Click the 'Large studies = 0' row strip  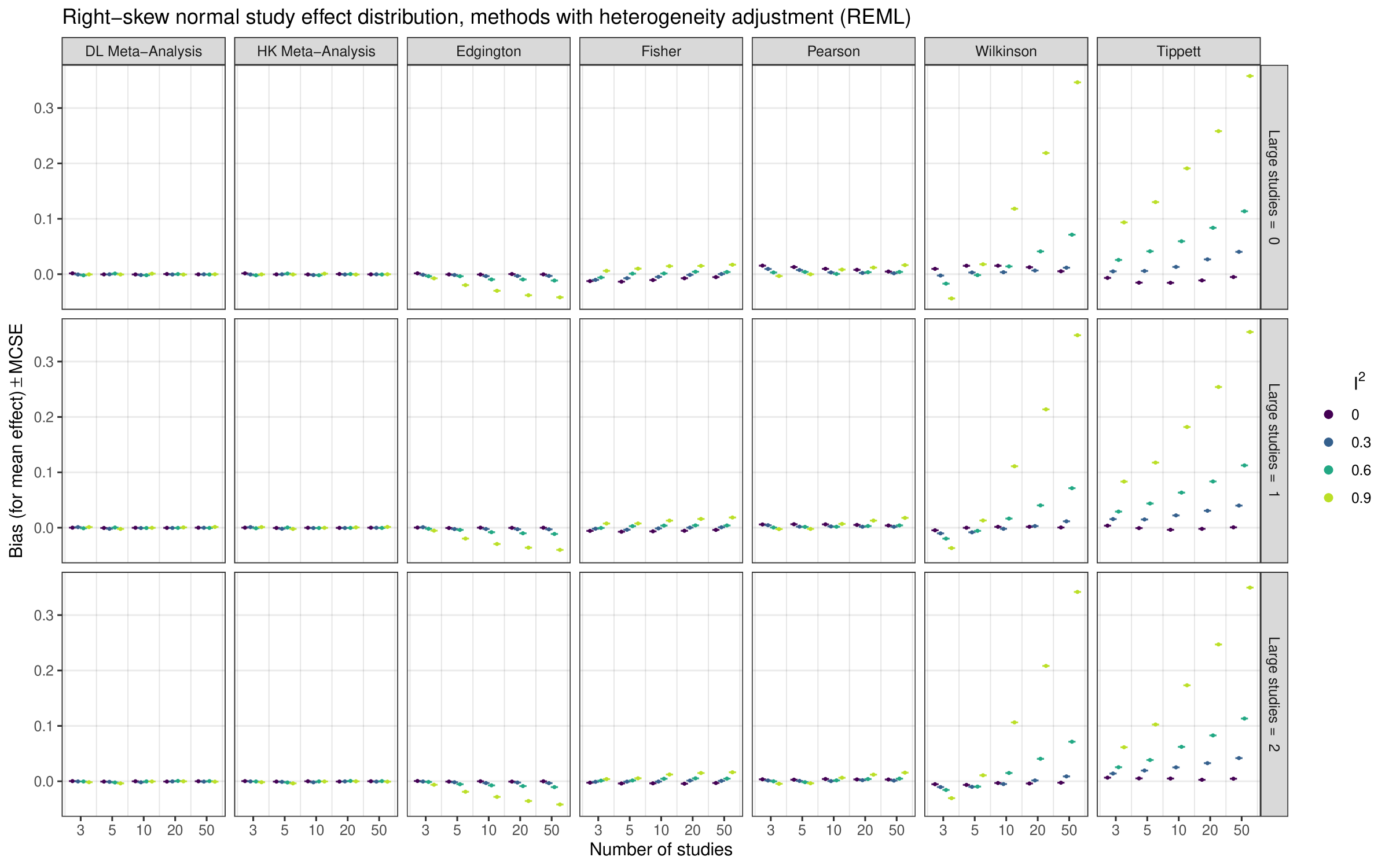point(1274,187)
